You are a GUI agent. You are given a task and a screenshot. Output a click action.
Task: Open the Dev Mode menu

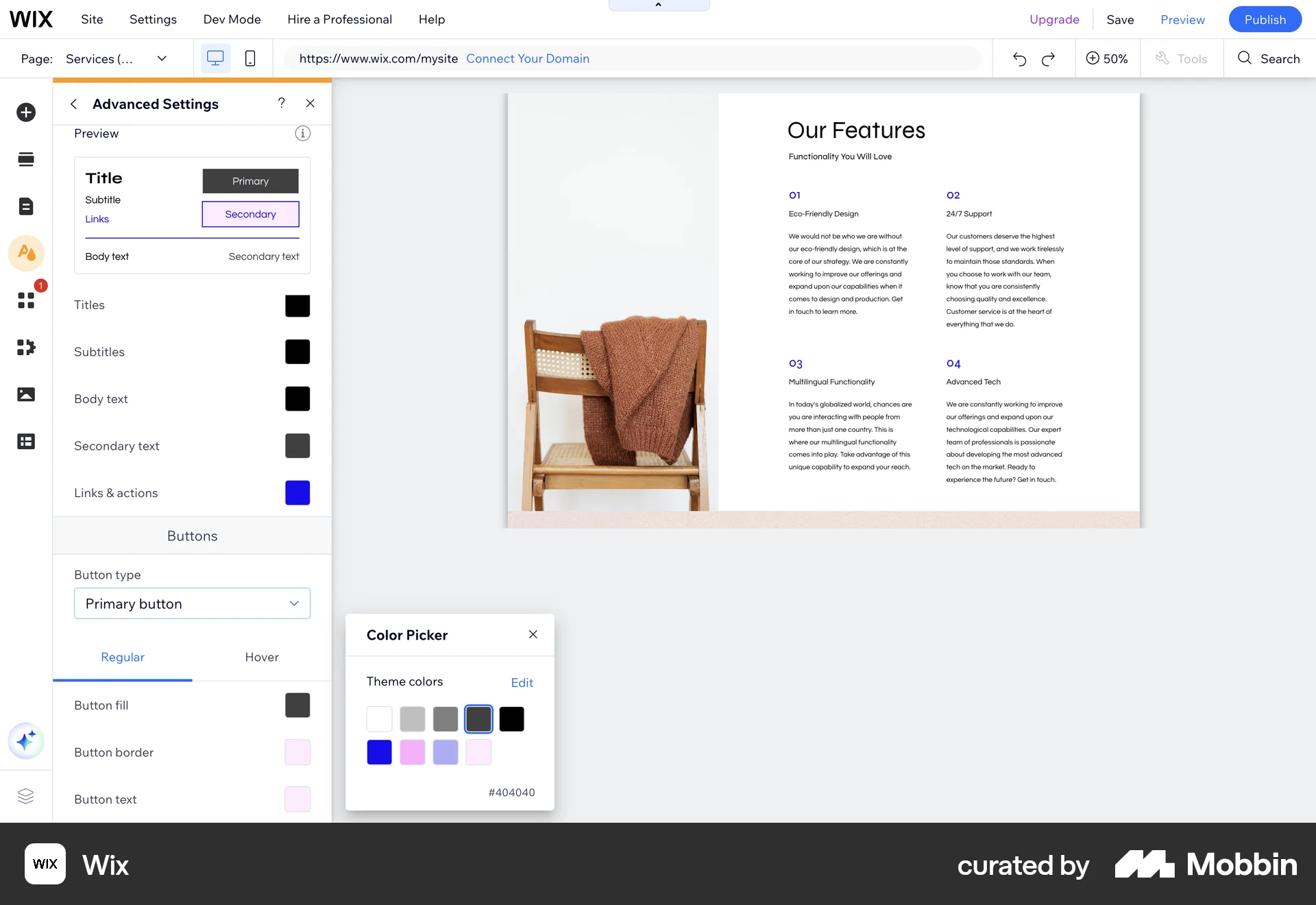[232, 19]
